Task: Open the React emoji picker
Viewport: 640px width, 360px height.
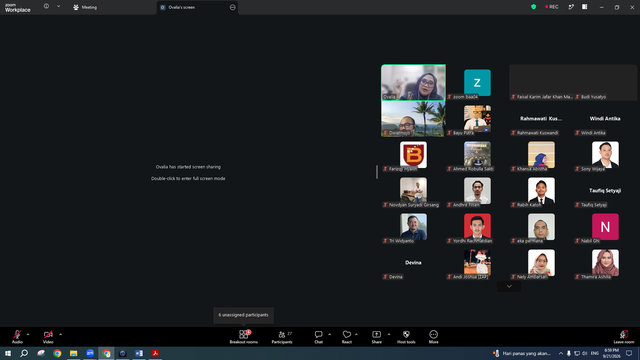Action: coord(347,337)
